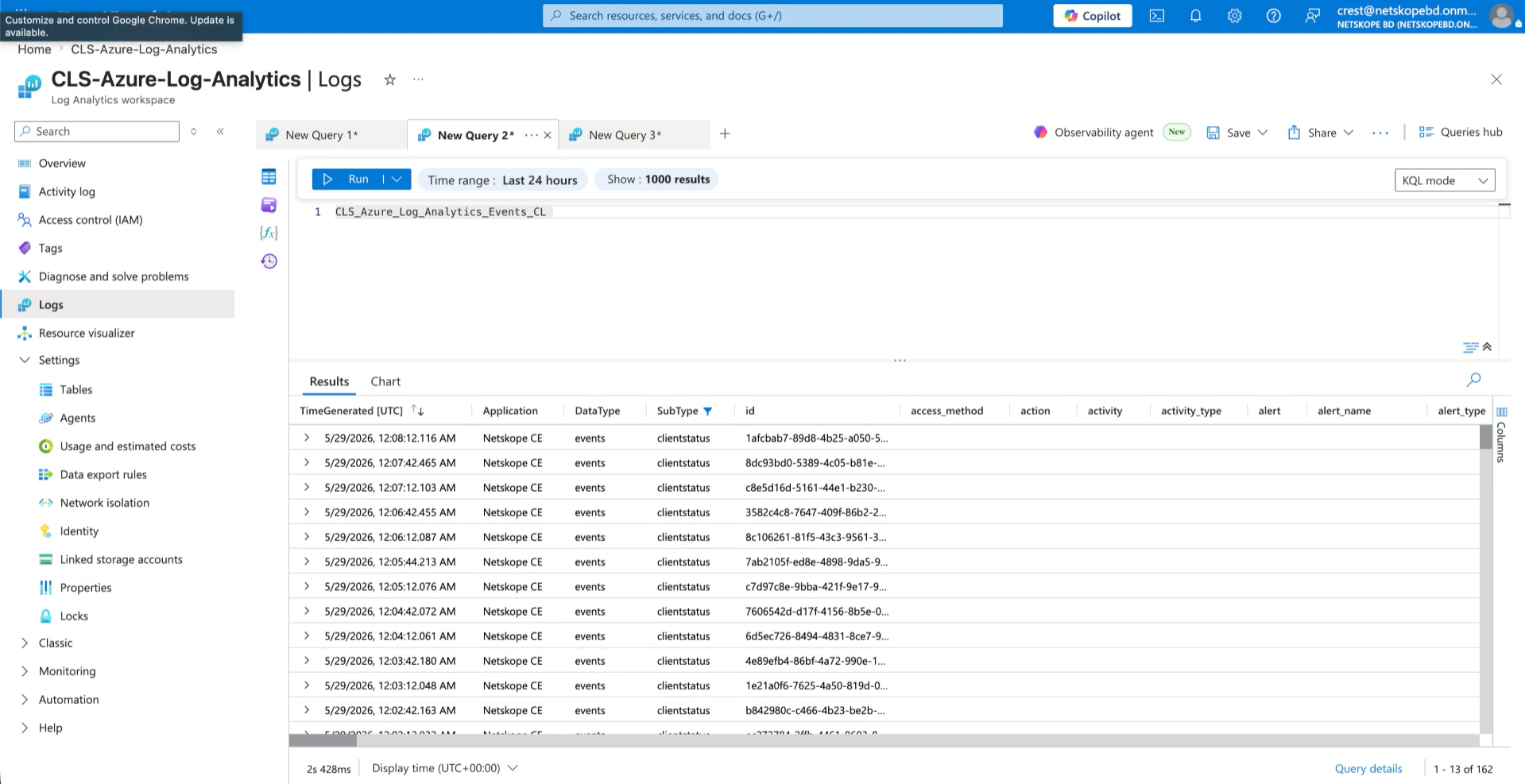Open portal settings gear
1525x784 pixels.
pyautogui.click(x=1234, y=16)
